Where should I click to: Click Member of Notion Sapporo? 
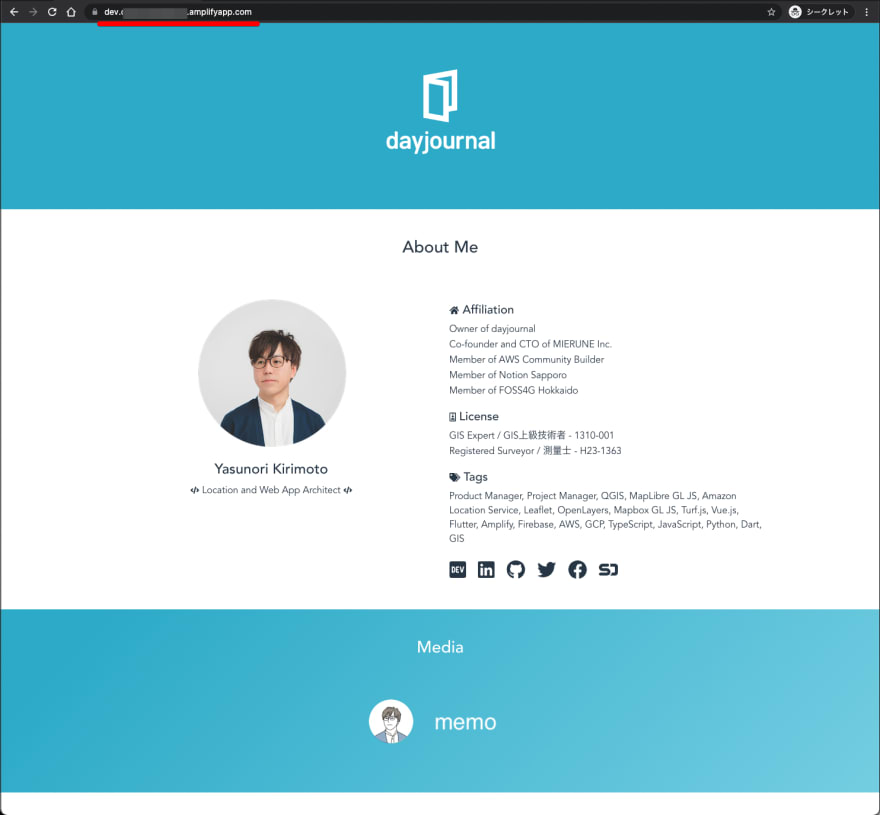click(x=508, y=375)
